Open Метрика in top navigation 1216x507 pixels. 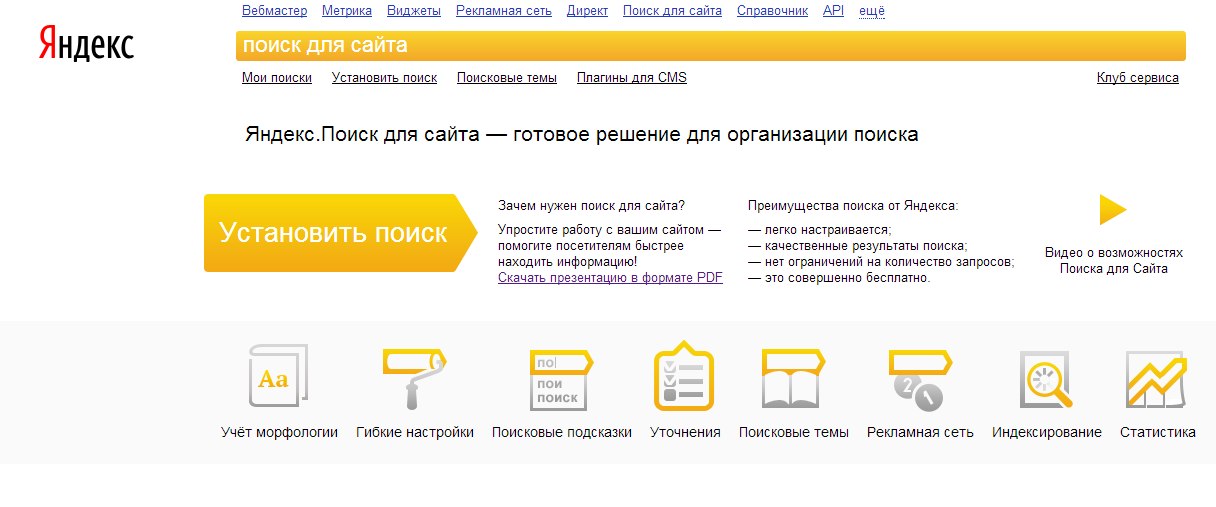coord(347,11)
